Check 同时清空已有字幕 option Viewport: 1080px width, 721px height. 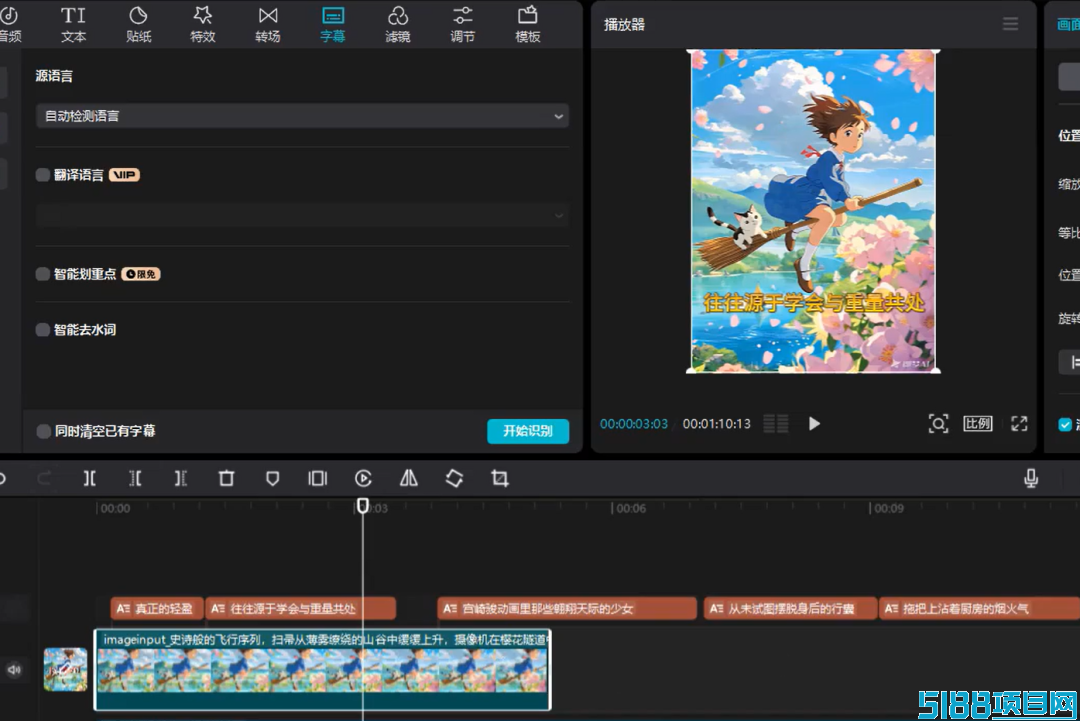click(x=43, y=431)
